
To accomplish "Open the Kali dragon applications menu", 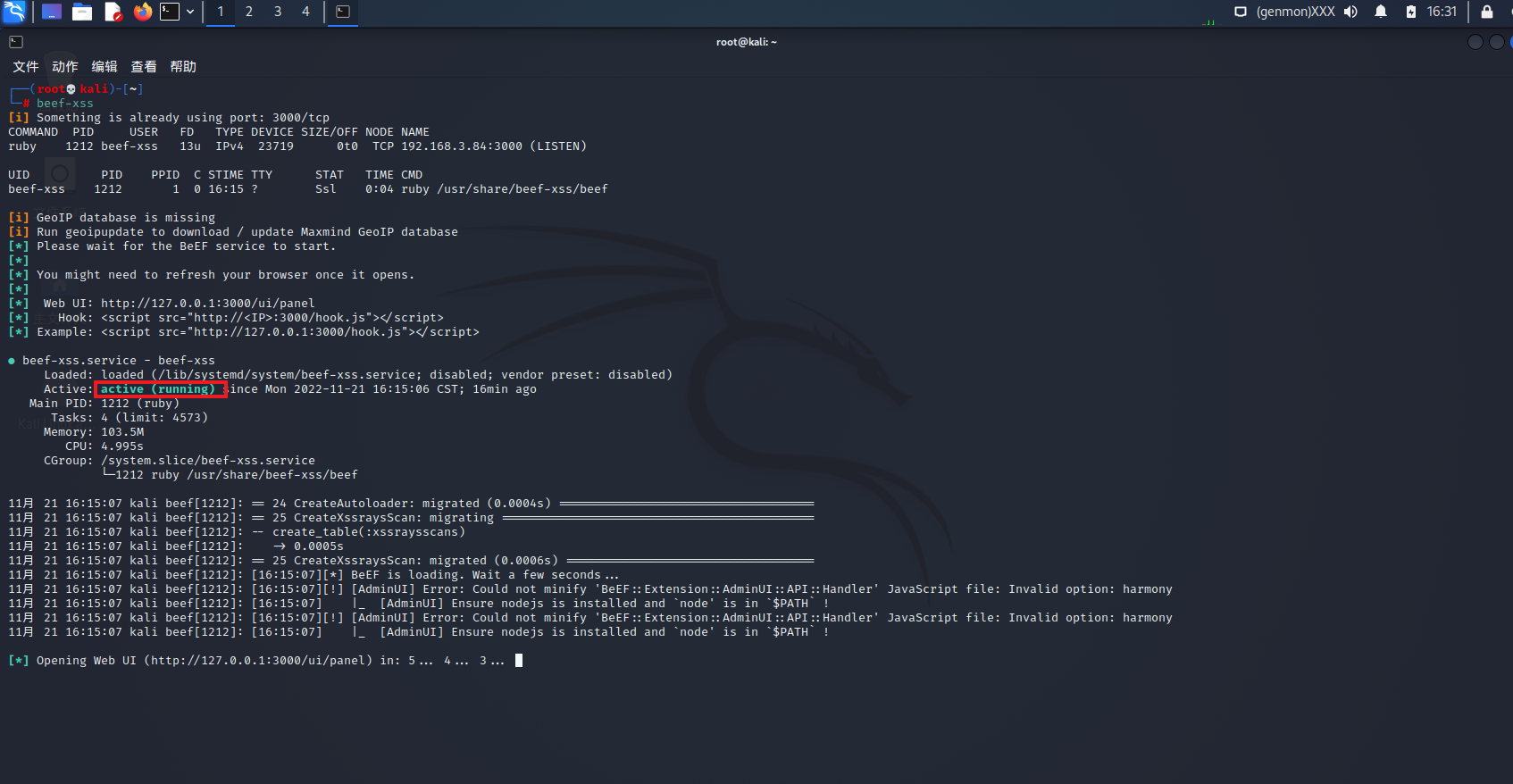I will 13,12.
